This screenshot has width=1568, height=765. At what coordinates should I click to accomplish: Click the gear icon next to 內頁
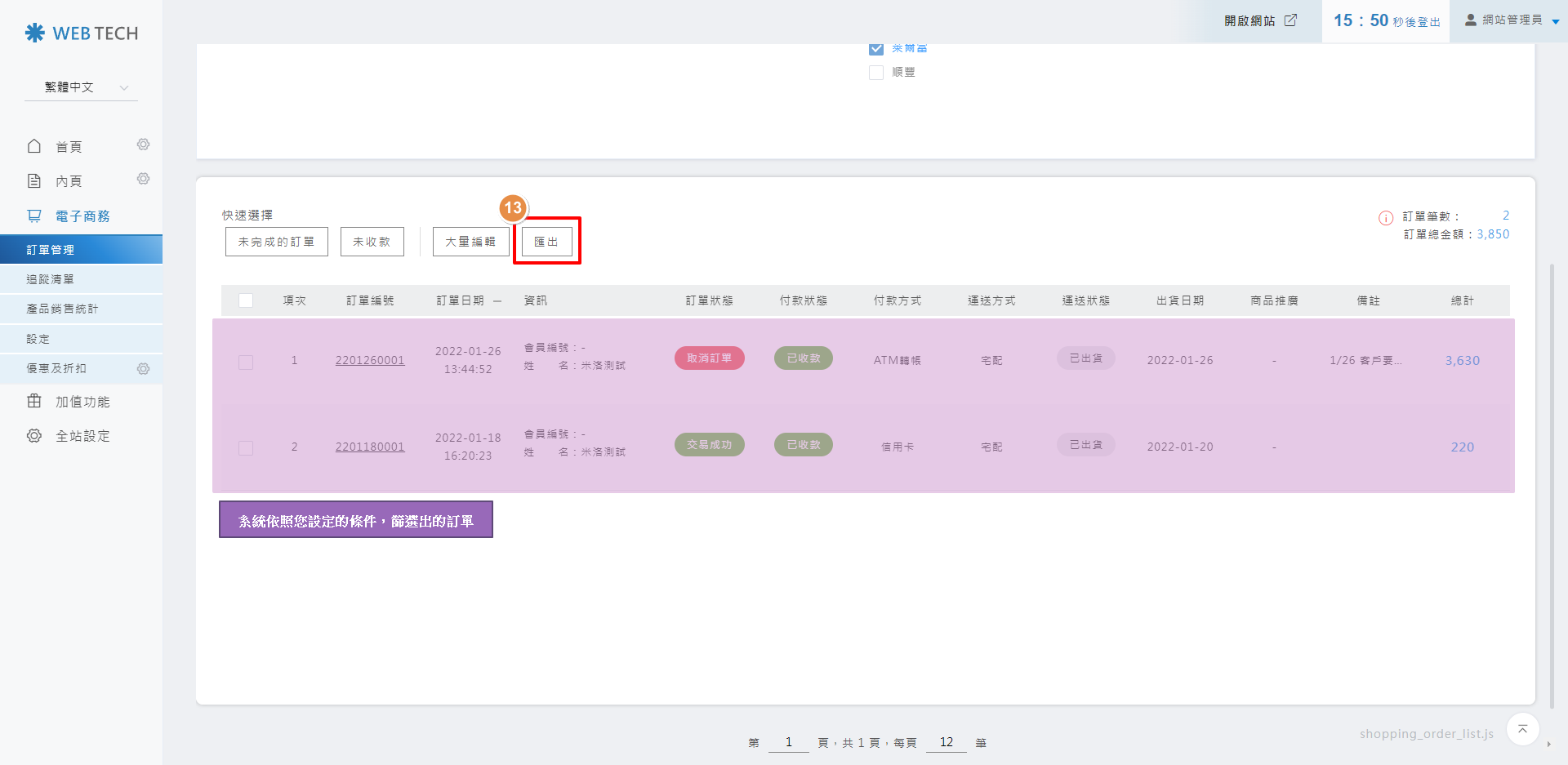[x=143, y=179]
